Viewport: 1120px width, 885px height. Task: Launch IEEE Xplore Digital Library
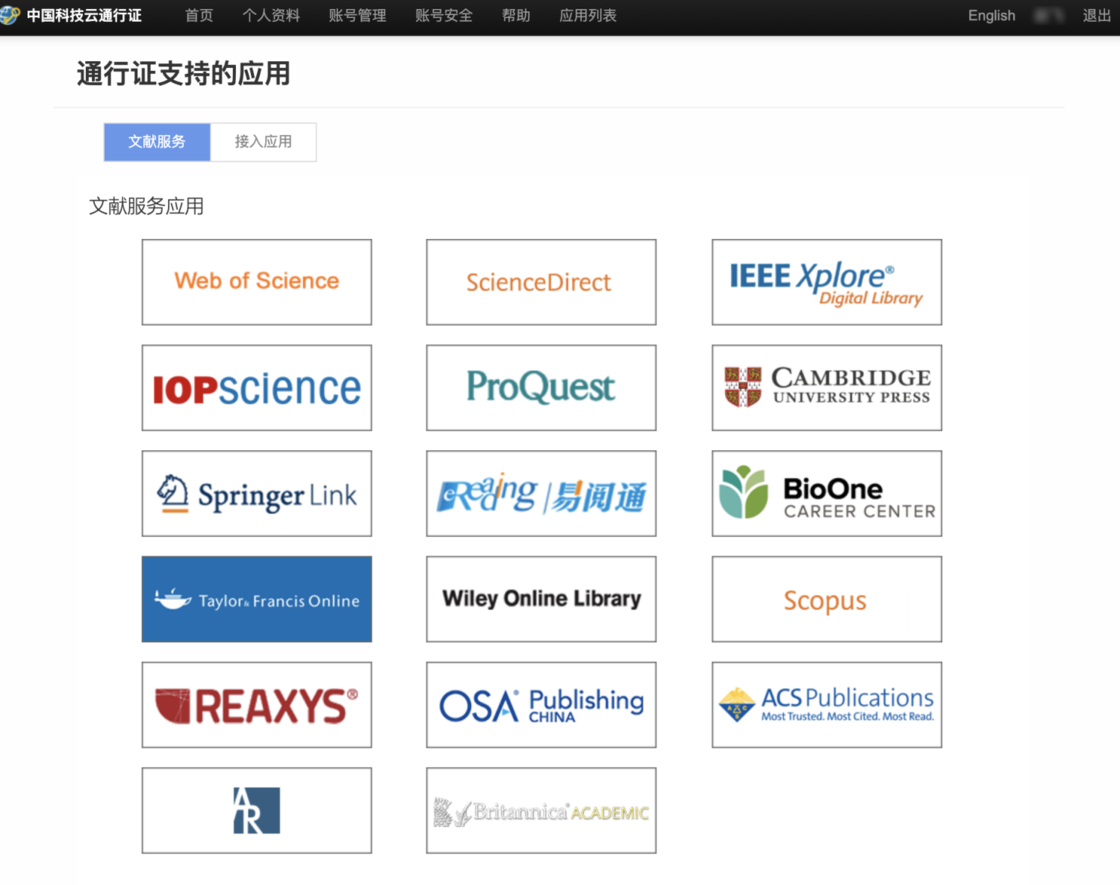tap(826, 282)
